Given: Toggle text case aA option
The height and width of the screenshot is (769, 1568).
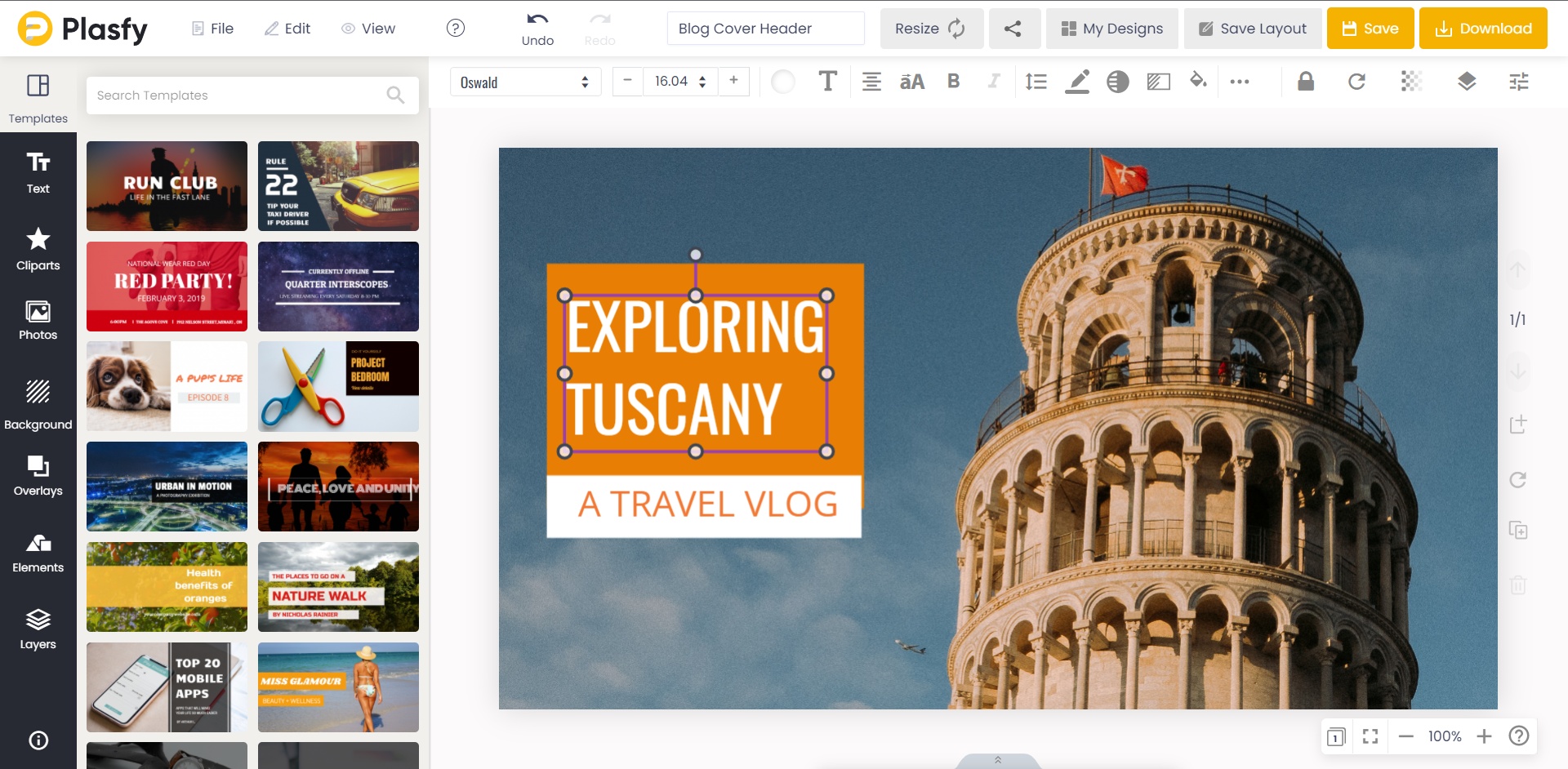Looking at the screenshot, I should 911,82.
